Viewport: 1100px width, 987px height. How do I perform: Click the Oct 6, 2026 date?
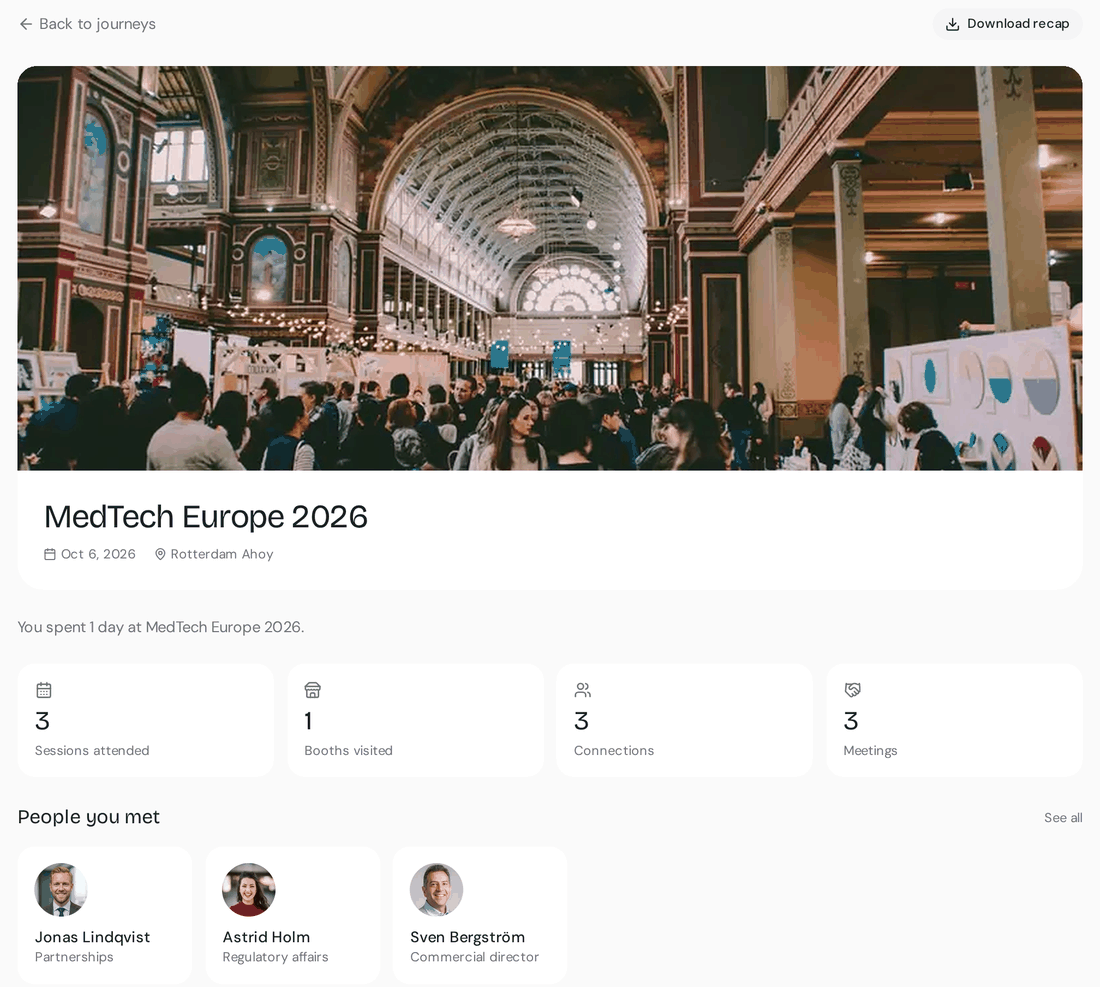pyautogui.click(x=98, y=554)
